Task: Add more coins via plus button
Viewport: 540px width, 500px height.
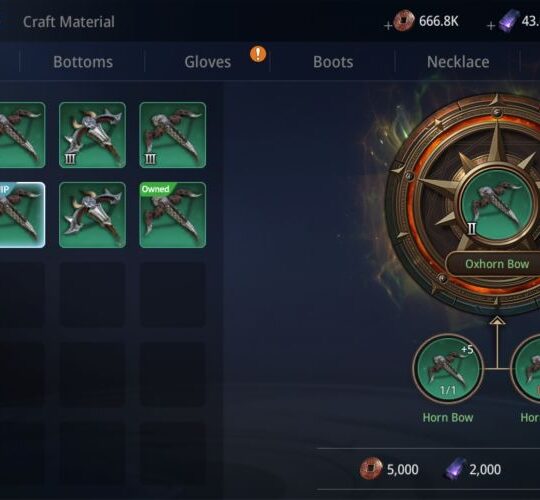Action: click(388, 25)
